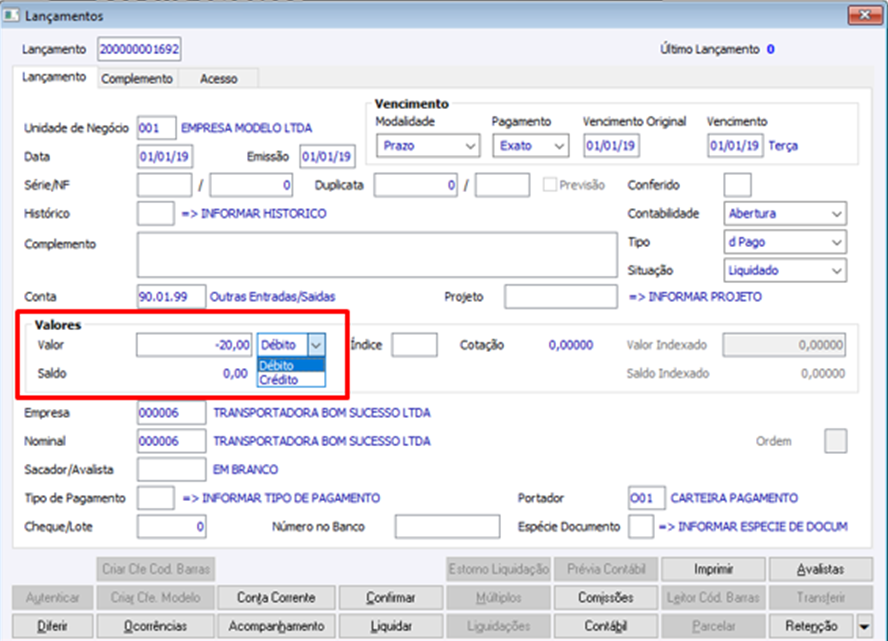The image size is (888, 641).
Task: Click the Tipo de Pagamento code field
Action: (x=155, y=498)
